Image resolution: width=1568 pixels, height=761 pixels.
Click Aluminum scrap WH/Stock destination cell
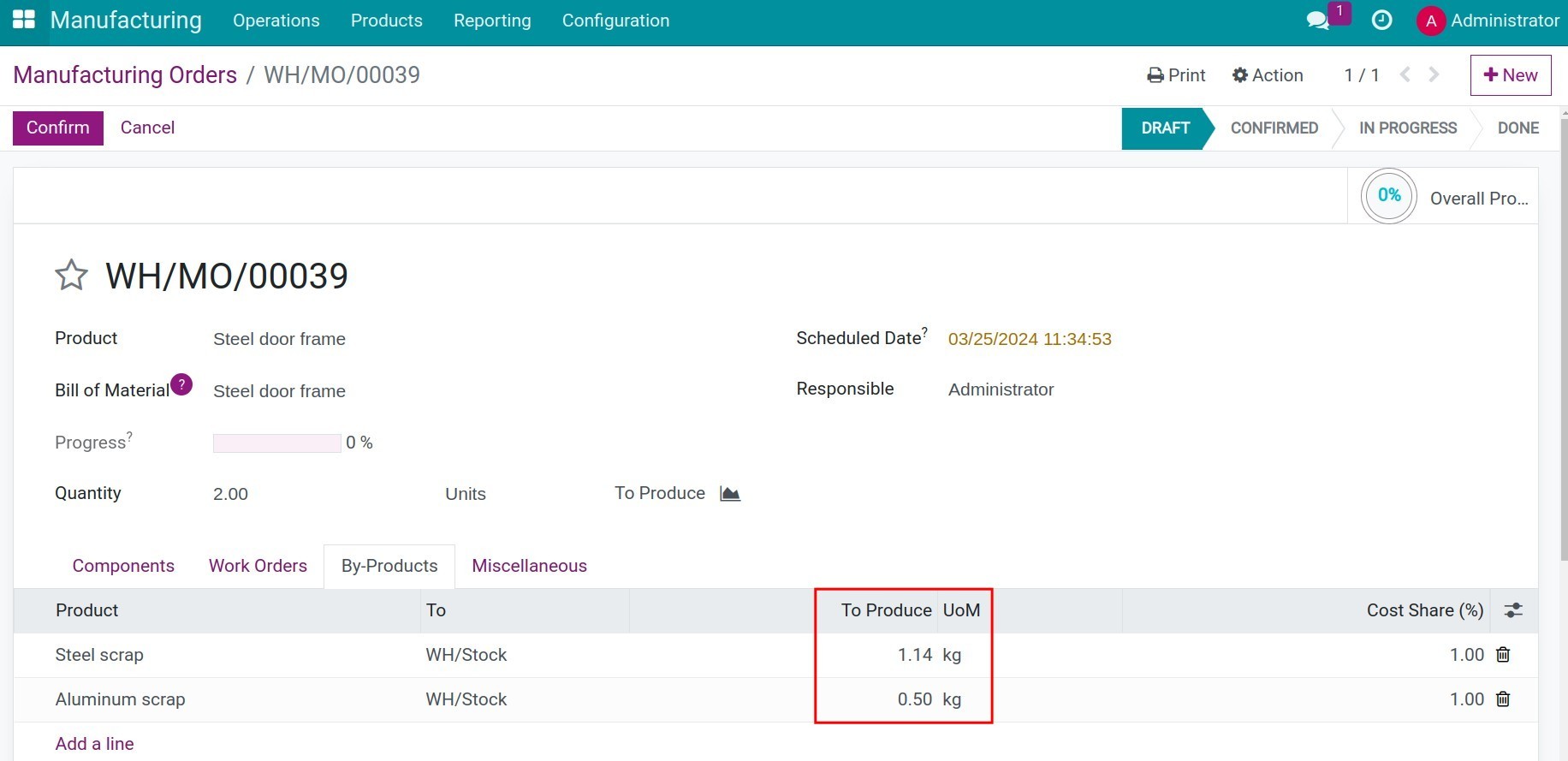pos(466,699)
